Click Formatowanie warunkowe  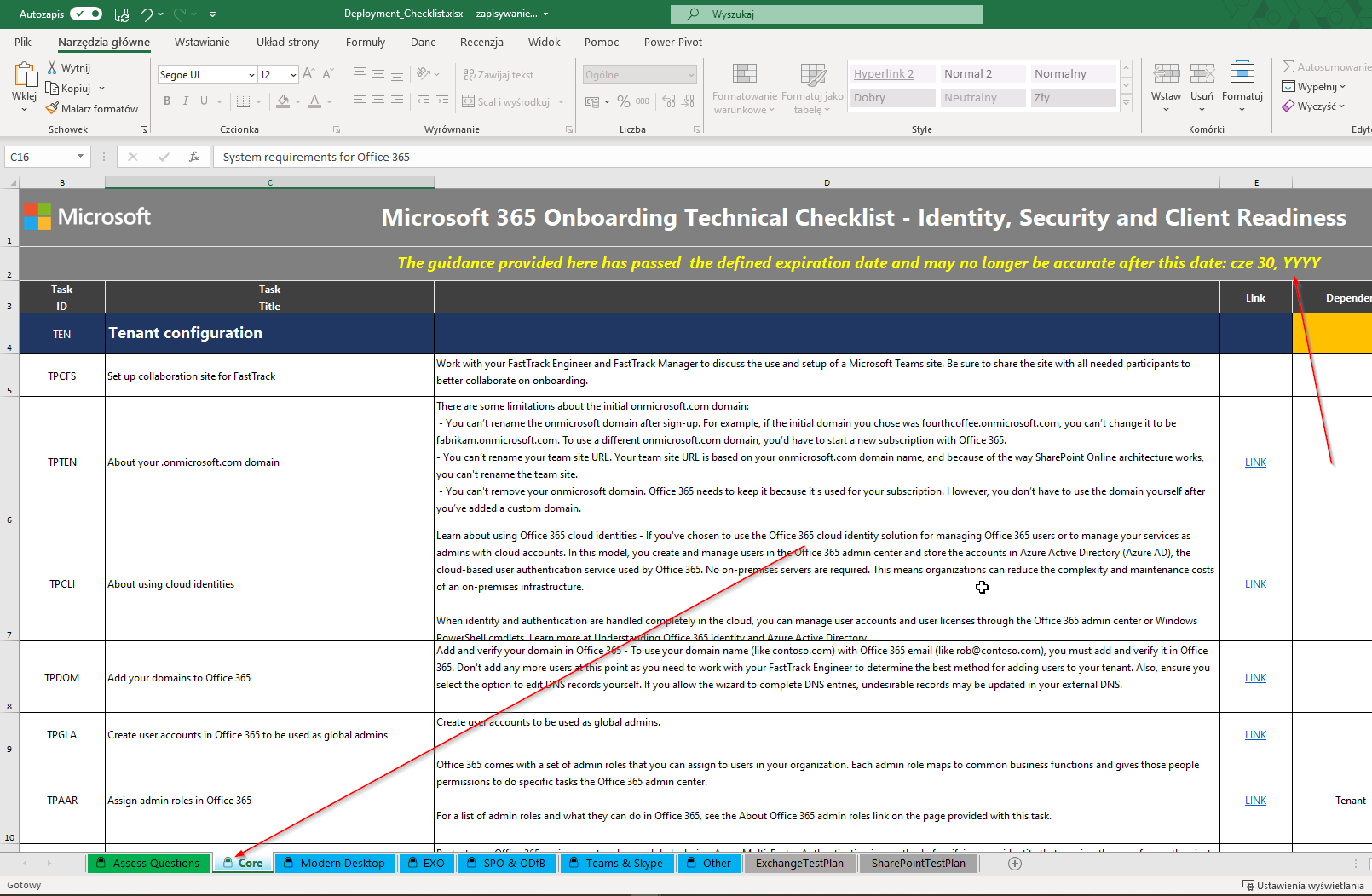(744, 89)
